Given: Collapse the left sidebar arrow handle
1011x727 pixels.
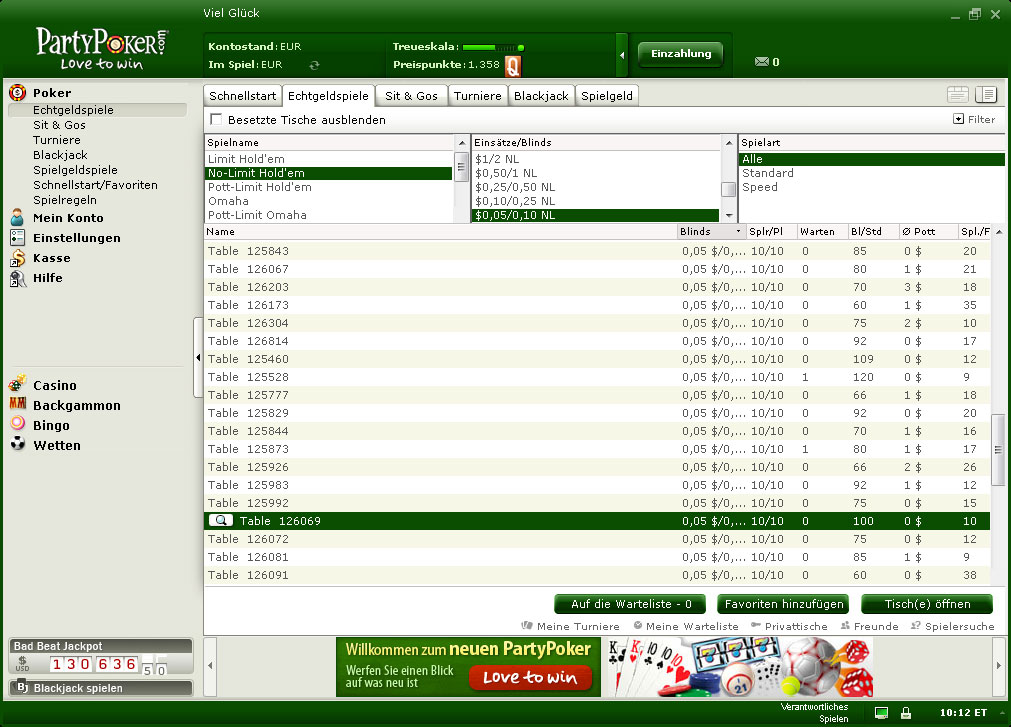Looking at the screenshot, I should click(198, 357).
